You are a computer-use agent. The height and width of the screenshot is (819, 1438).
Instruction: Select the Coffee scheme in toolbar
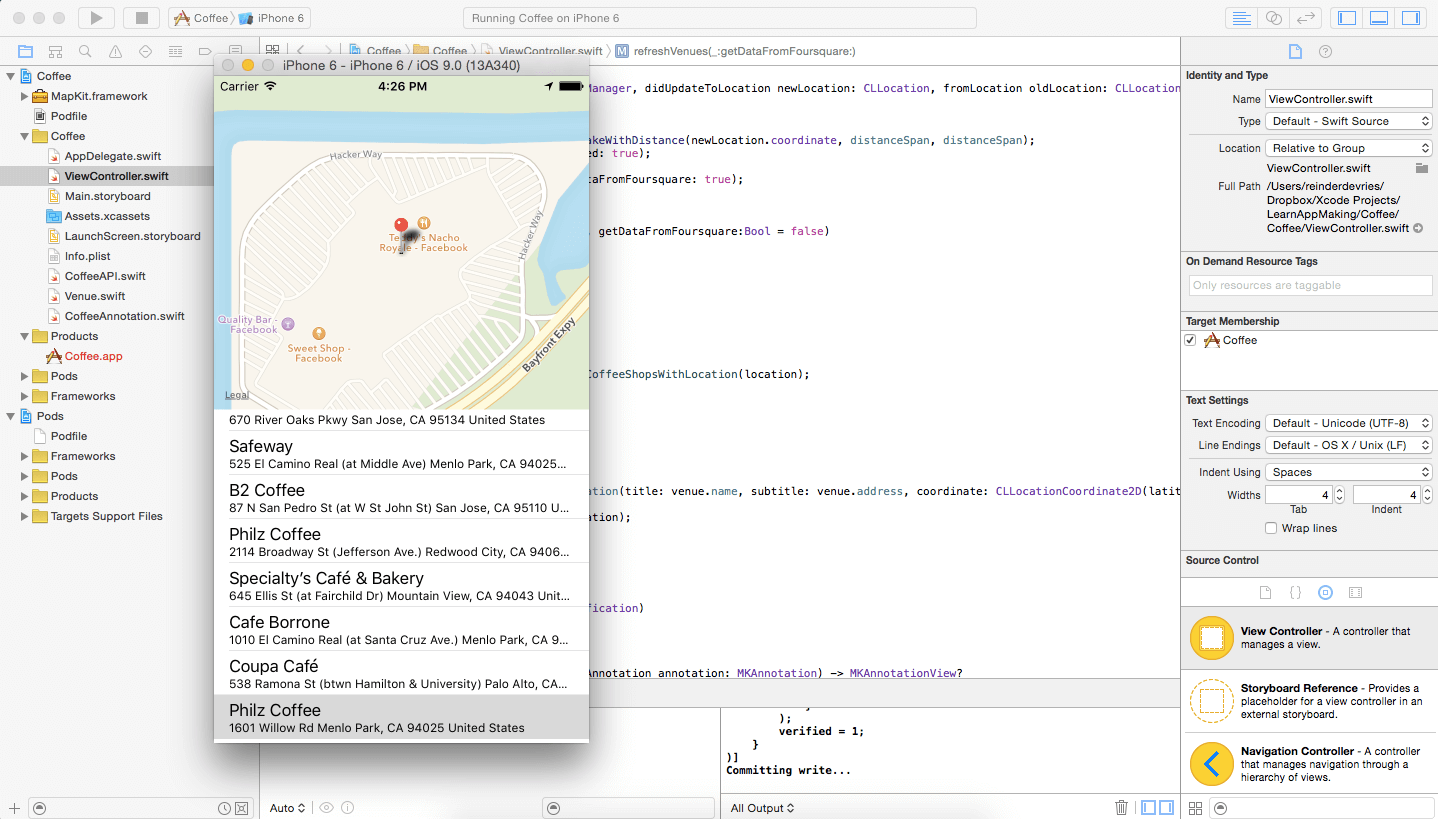(x=202, y=18)
